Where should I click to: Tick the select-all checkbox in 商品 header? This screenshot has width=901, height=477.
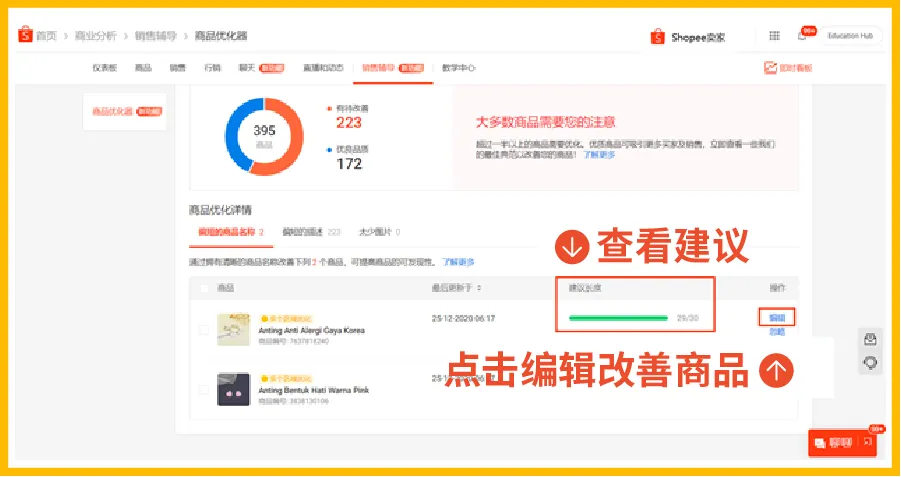[204, 288]
